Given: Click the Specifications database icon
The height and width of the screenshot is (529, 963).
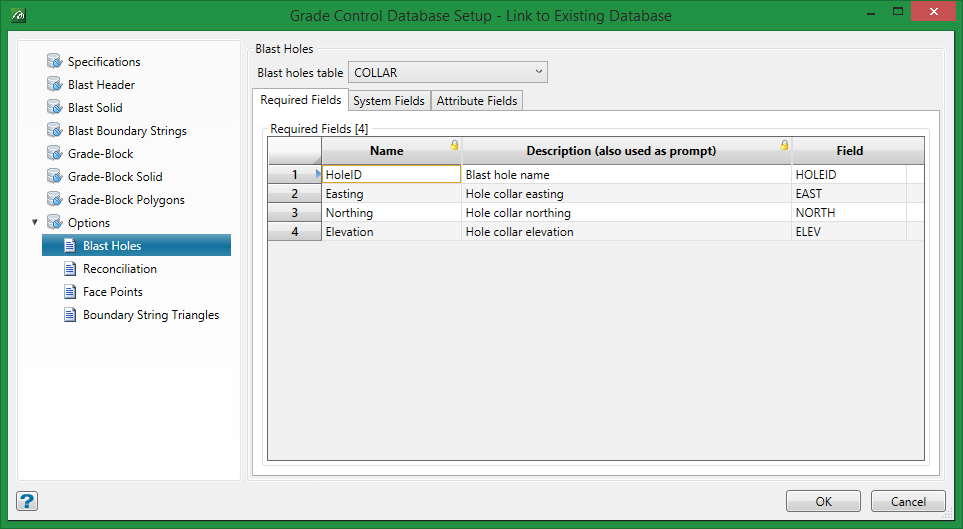Looking at the screenshot, I should (54, 62).
